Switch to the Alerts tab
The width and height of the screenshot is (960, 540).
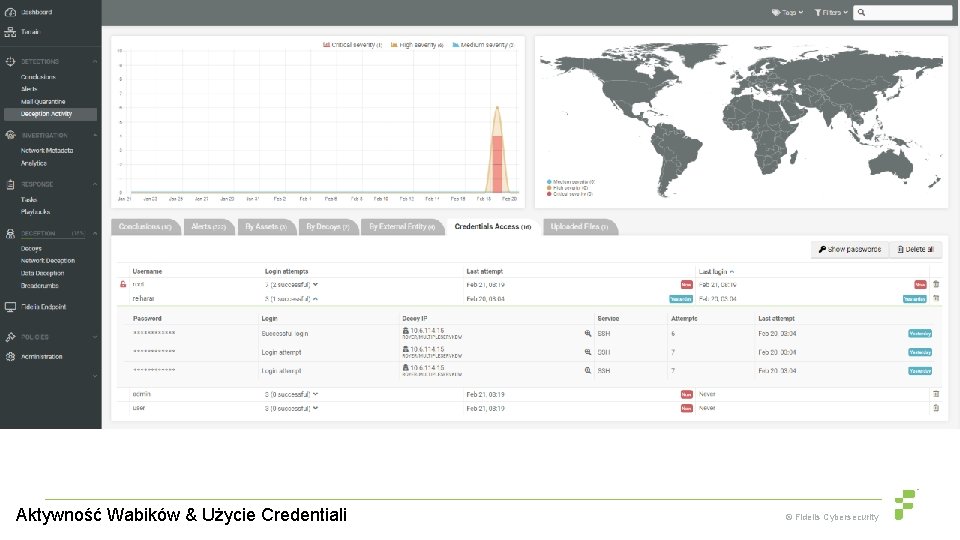tap(208, 227)
